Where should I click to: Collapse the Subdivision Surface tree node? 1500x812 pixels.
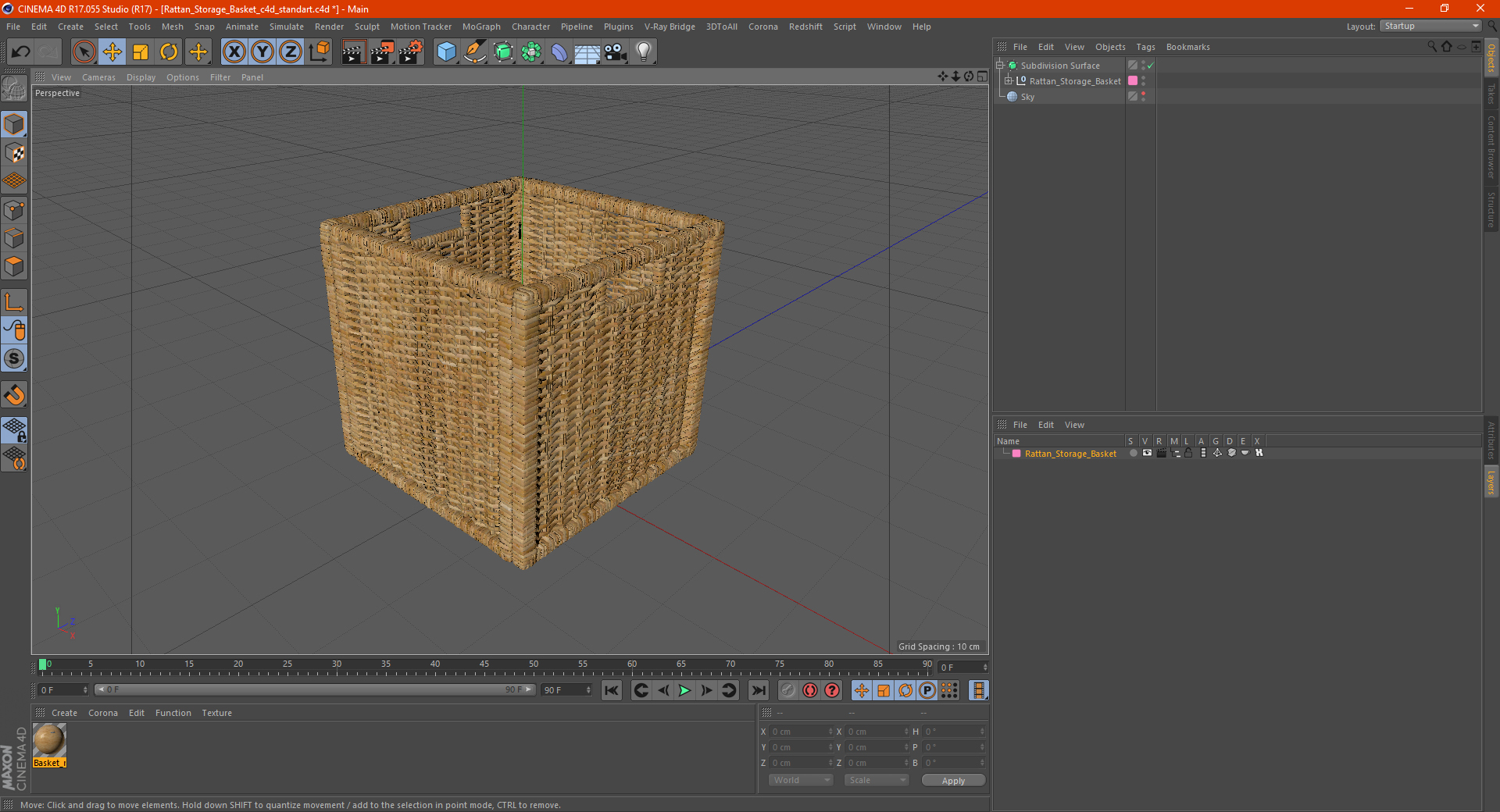(x=1000, y=66)
